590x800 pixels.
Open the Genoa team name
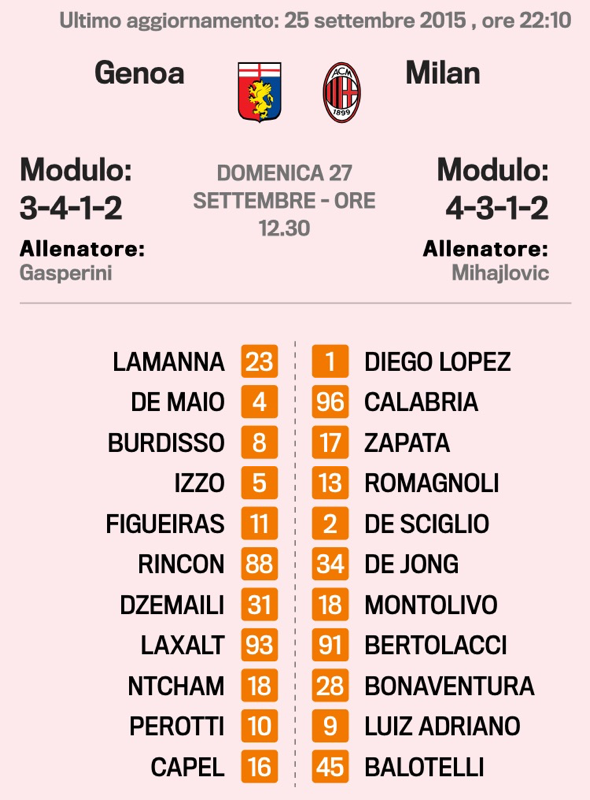click(139, 73)
